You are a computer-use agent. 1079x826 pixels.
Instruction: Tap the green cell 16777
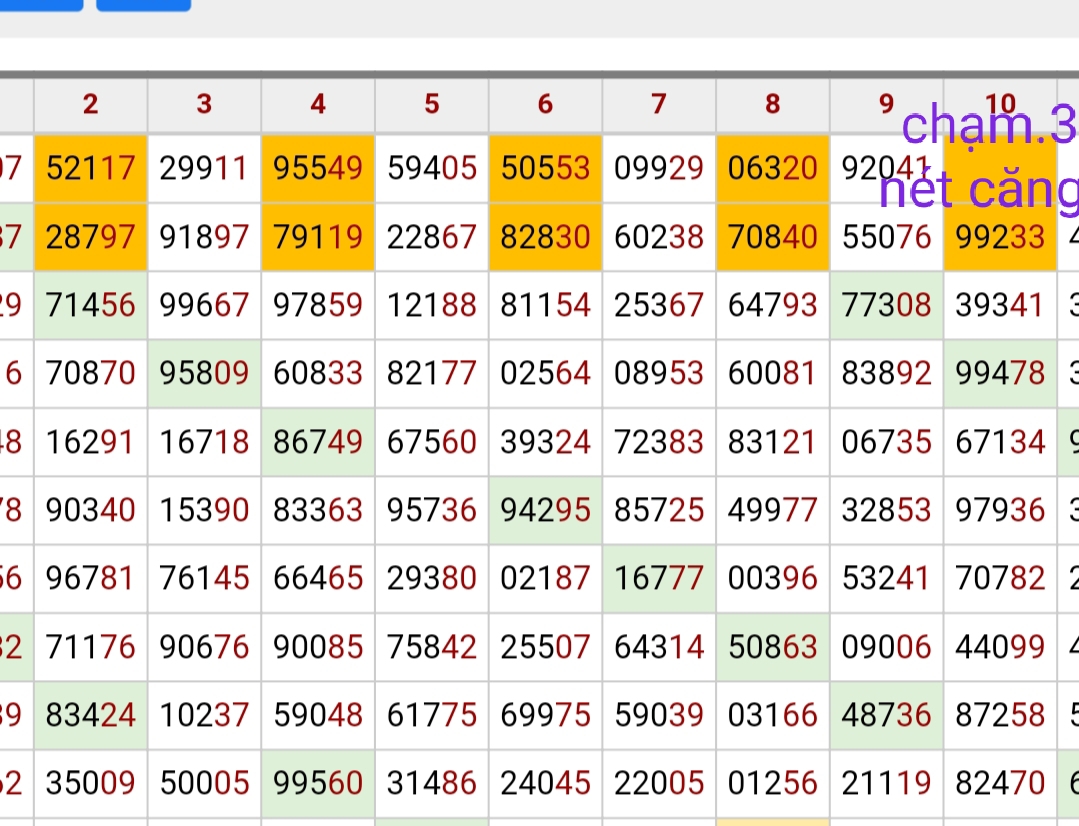point(659,578)
